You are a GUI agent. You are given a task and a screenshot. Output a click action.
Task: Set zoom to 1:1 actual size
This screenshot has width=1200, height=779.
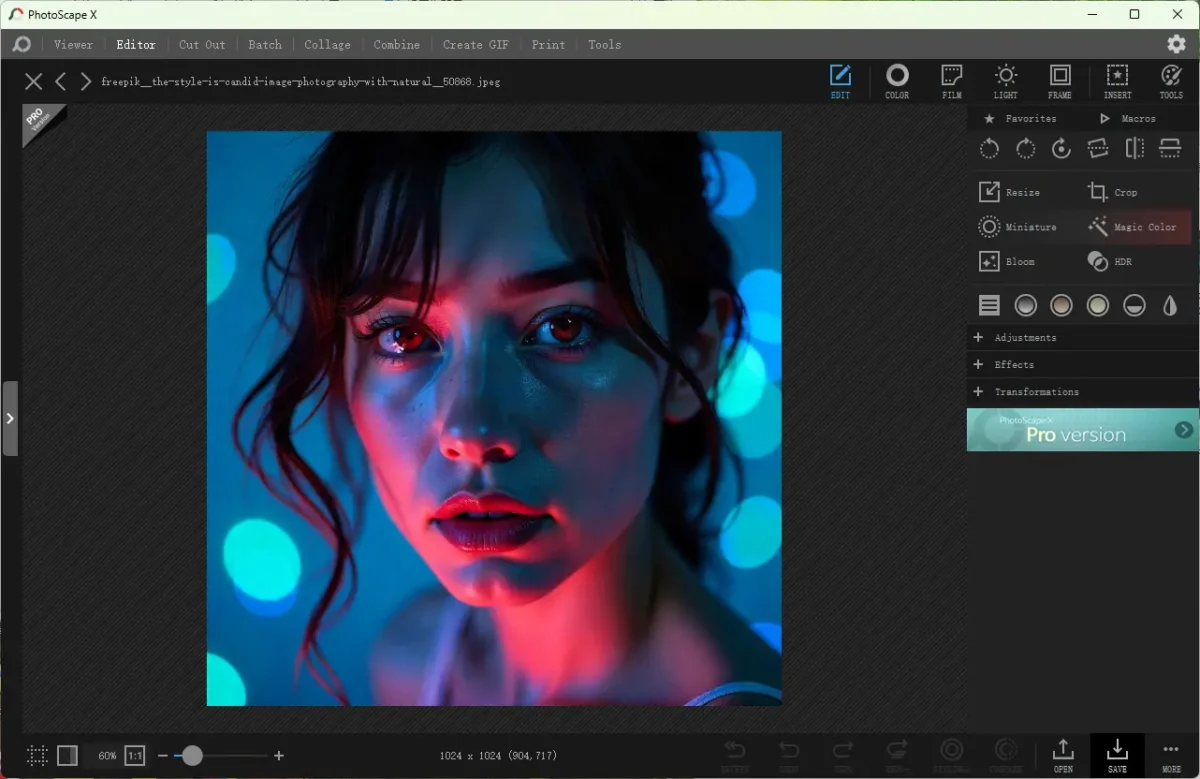pyautogui.click(x=135, y=756)
